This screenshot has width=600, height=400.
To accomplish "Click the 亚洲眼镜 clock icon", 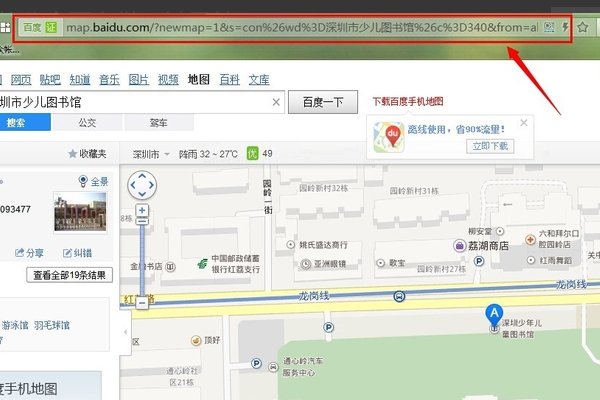I will [305, 264].
